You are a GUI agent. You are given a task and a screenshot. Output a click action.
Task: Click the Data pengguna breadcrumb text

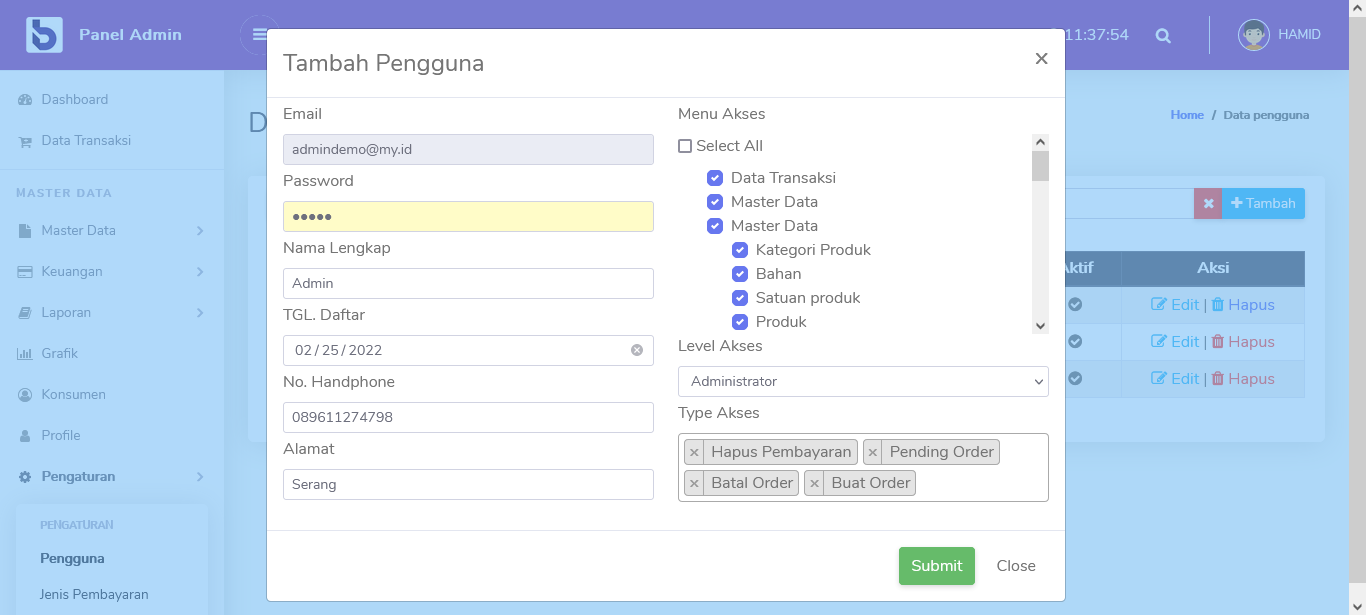pos(1266,115)
